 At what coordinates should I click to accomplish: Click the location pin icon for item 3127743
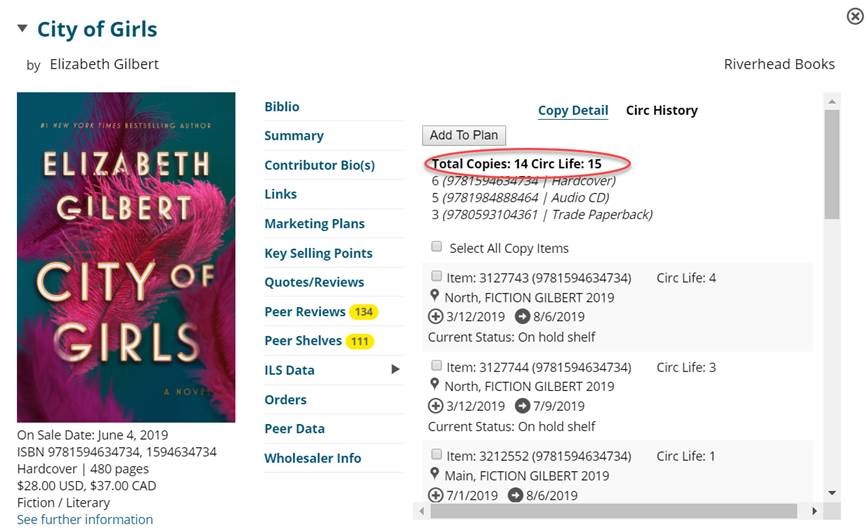coord(435,296)
